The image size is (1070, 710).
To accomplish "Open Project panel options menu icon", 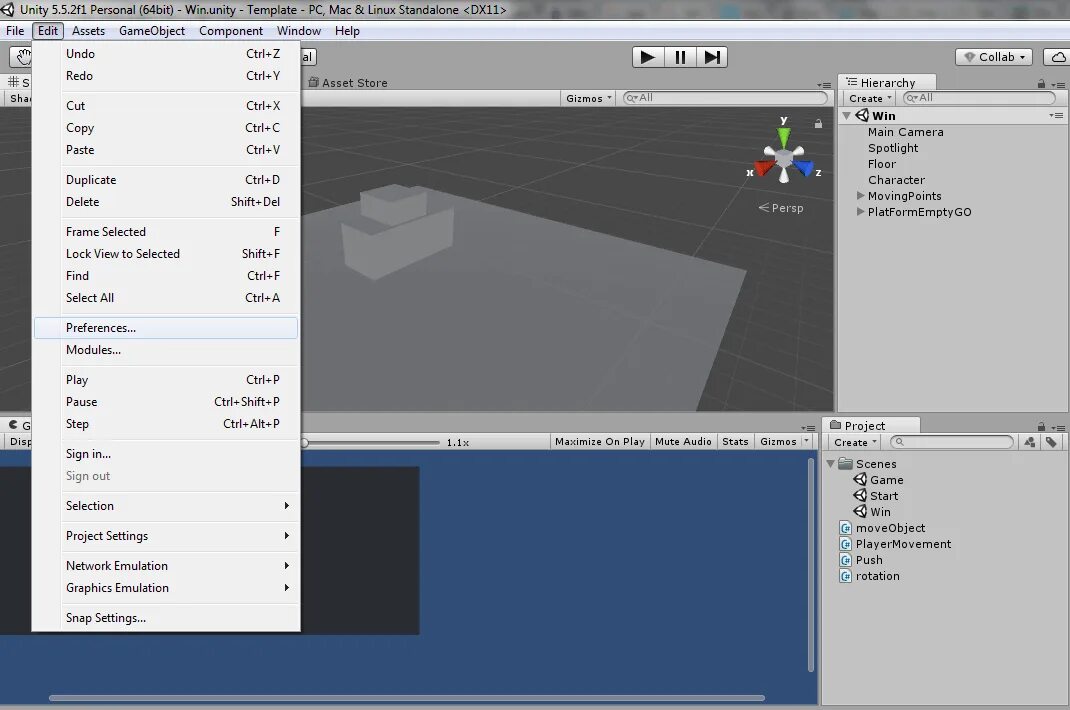I will click(x=1058, y=427).
